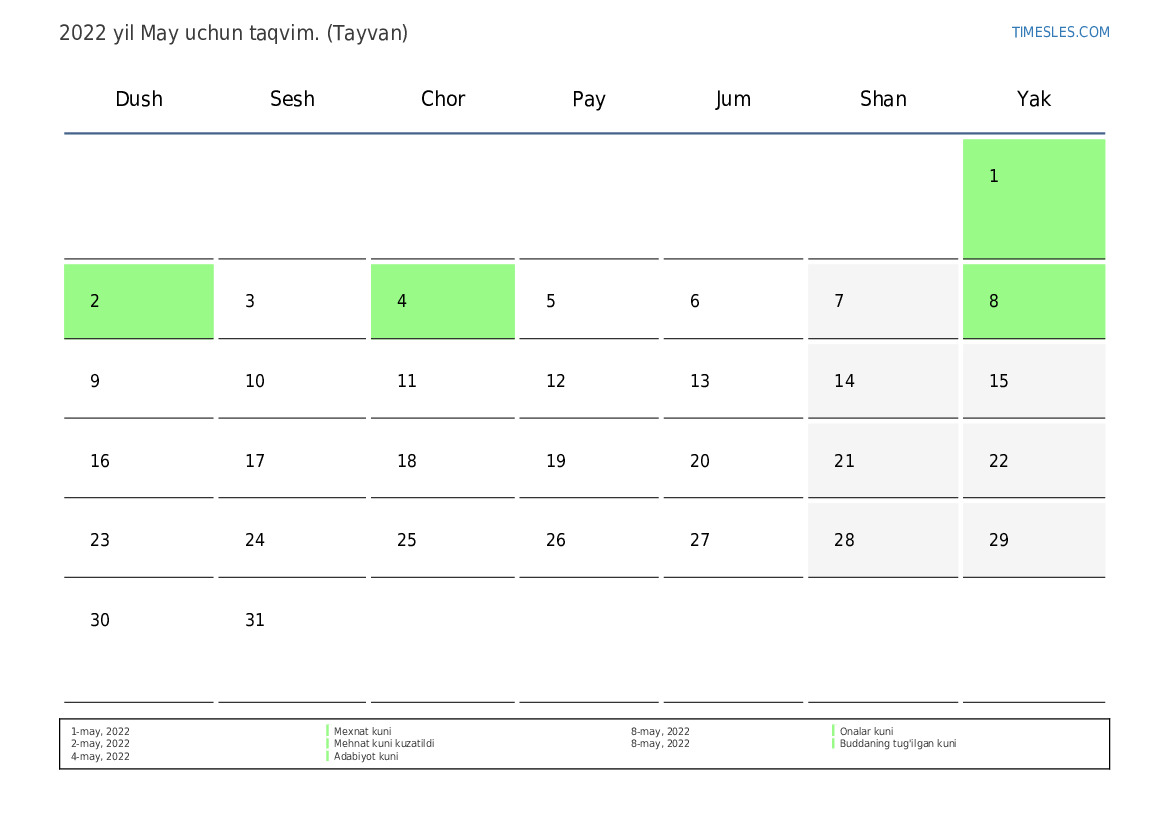1169x827 pixels.
Task: Click the green May 2 holiday cell
Action: point(139,301)
